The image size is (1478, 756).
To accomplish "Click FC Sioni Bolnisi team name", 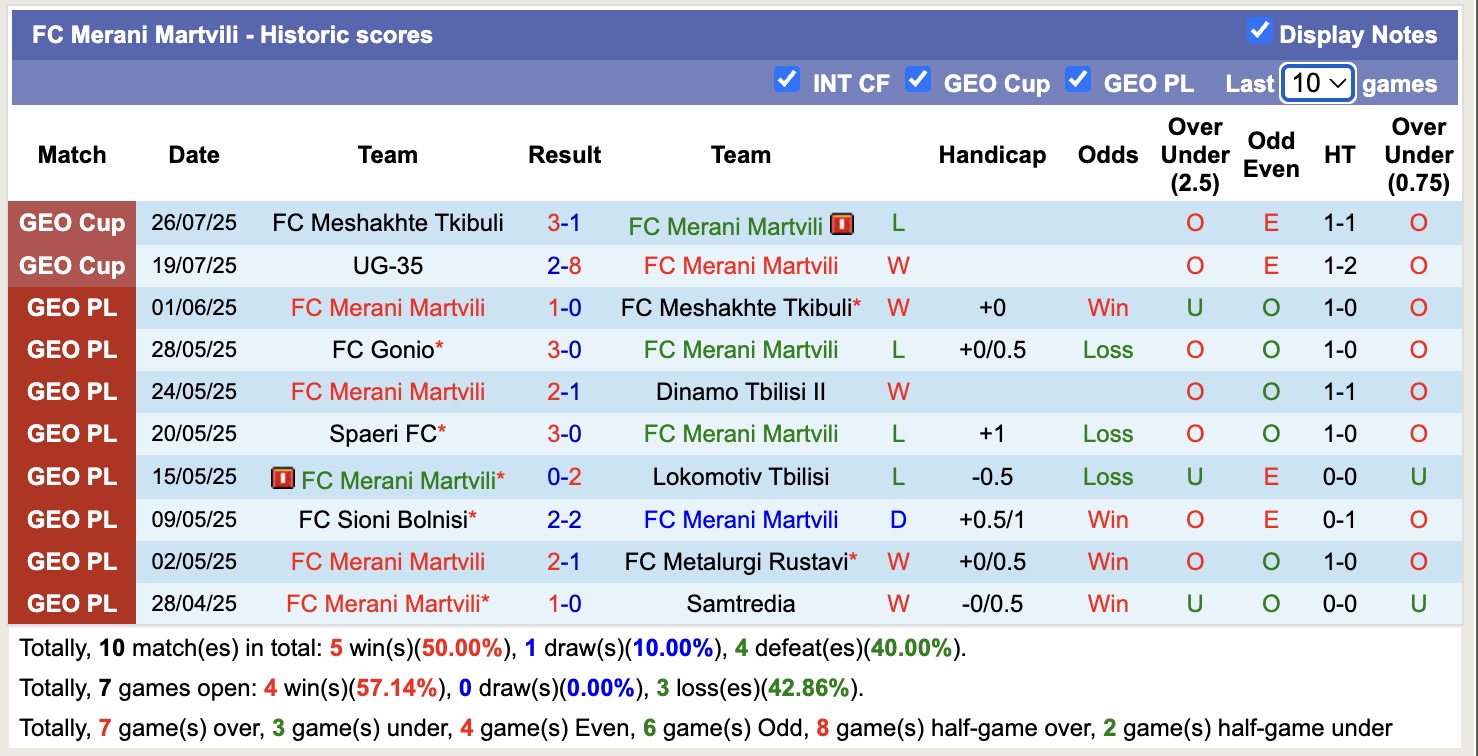I will [x=383, y=519].
